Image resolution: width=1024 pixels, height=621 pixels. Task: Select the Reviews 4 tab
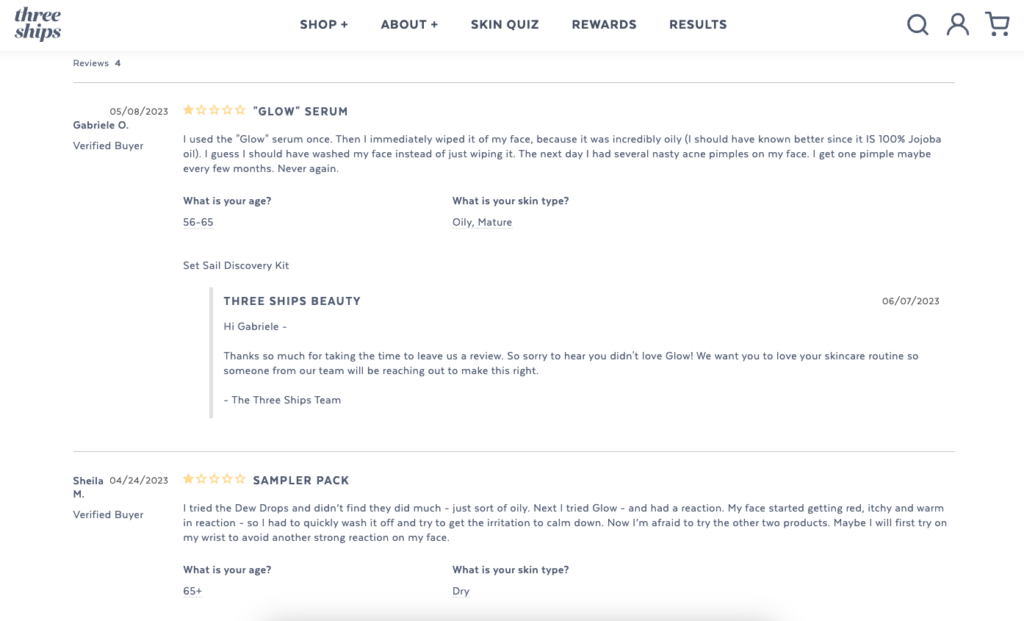point(97,63)
